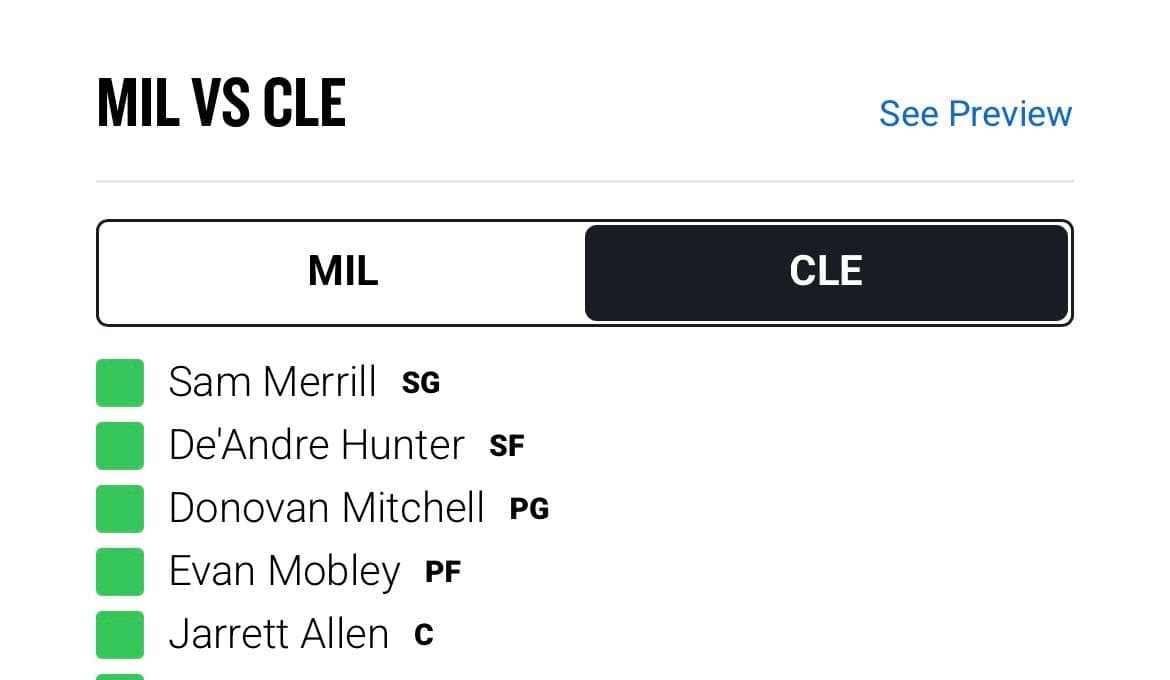Click the MIL VS CLE heading

click(x=222, y=102)
